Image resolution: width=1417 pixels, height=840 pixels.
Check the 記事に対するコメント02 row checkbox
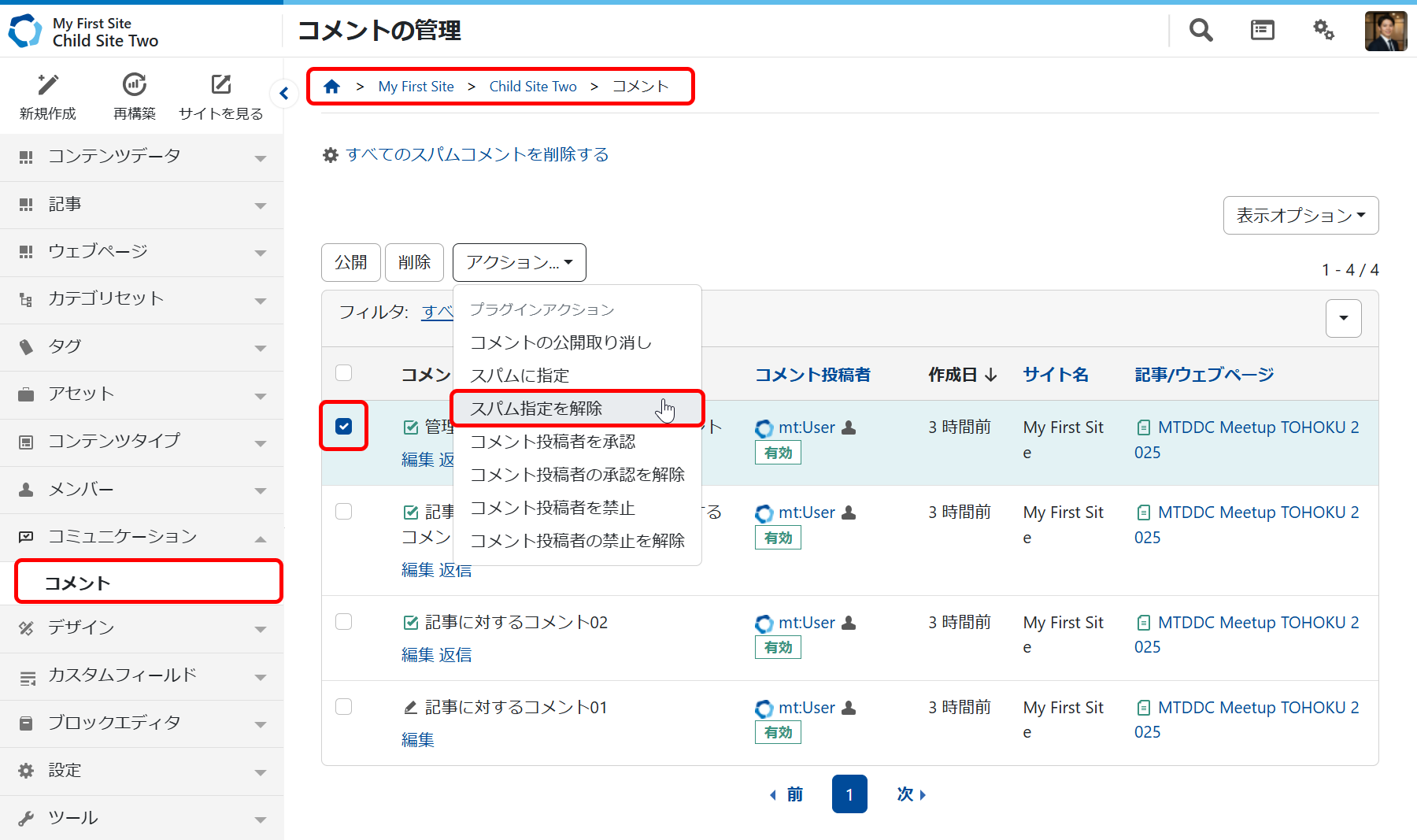click(344, 622)
